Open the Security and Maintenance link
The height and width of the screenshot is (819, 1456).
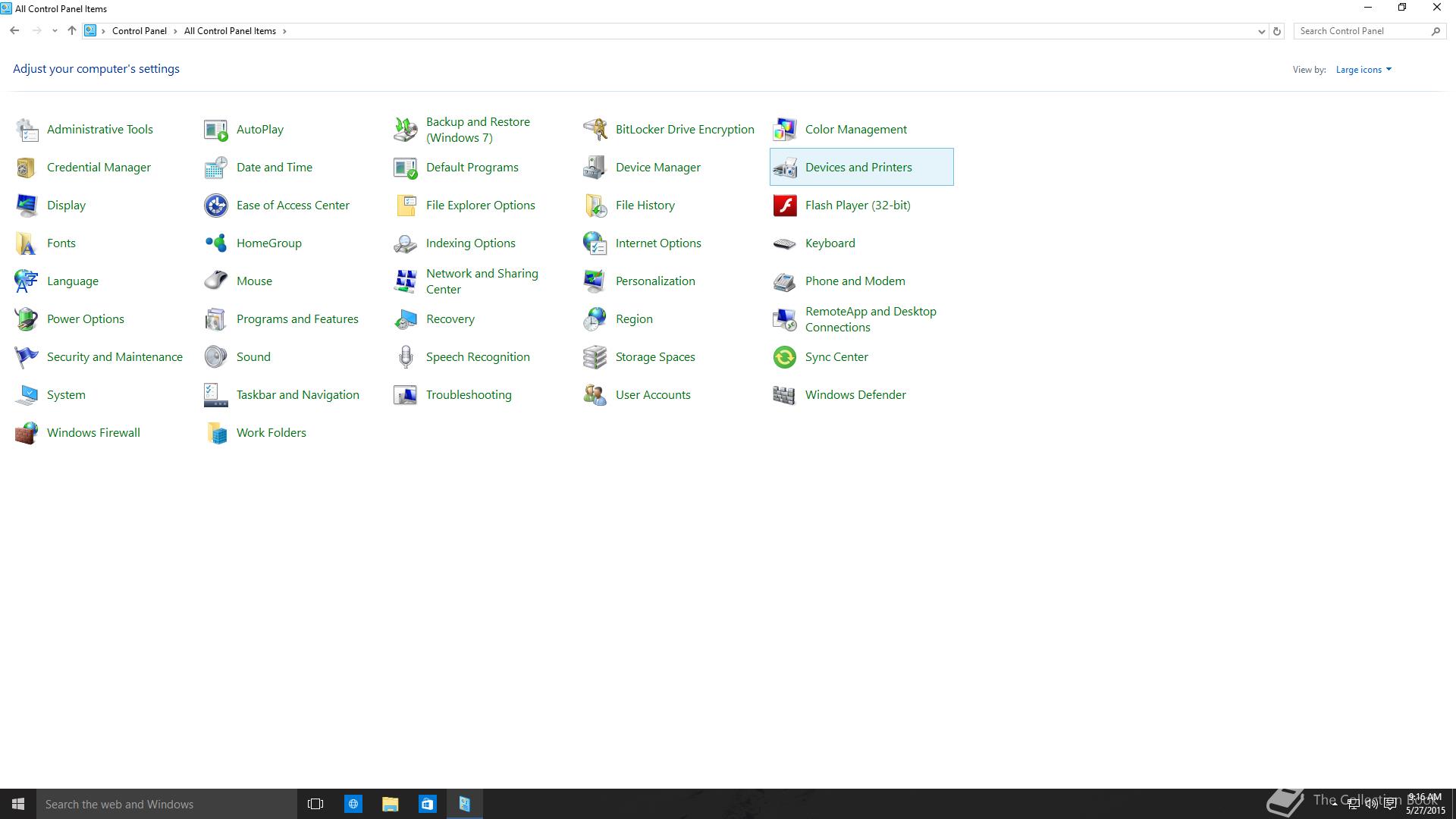(115, 357)
